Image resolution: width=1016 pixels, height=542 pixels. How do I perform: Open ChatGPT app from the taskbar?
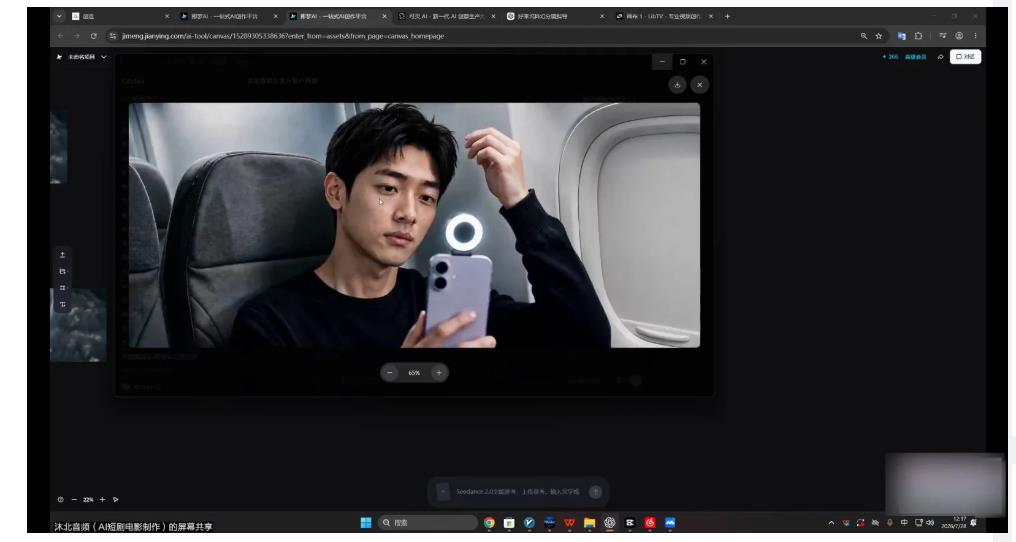[x=610, y=523]
